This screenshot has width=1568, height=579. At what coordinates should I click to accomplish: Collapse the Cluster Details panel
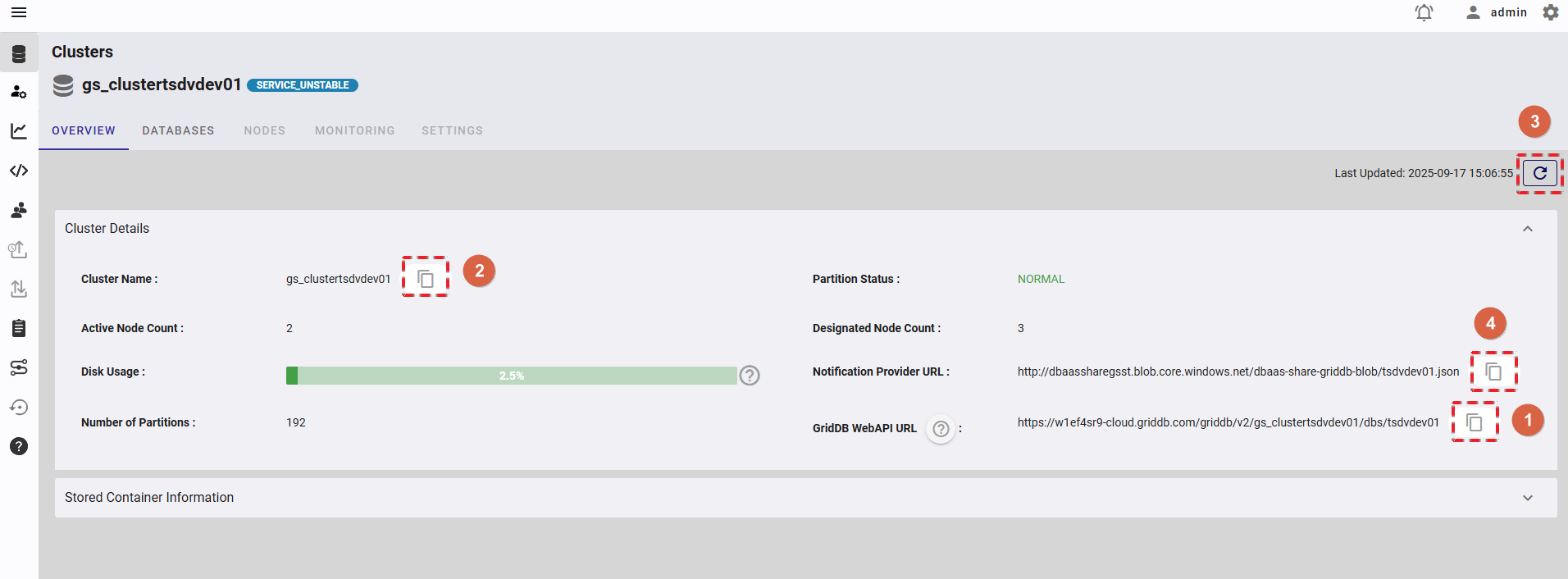point(1528,229)
